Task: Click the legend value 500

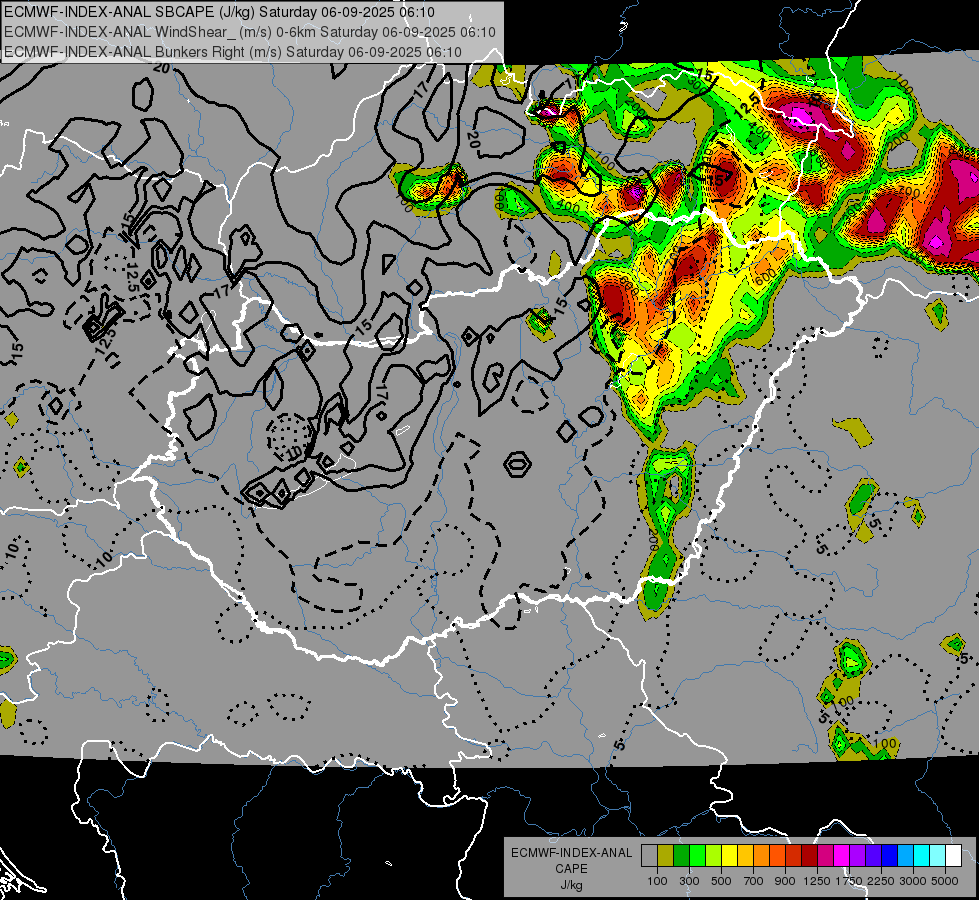Action: pyautogui.click(x=721, y=881)
